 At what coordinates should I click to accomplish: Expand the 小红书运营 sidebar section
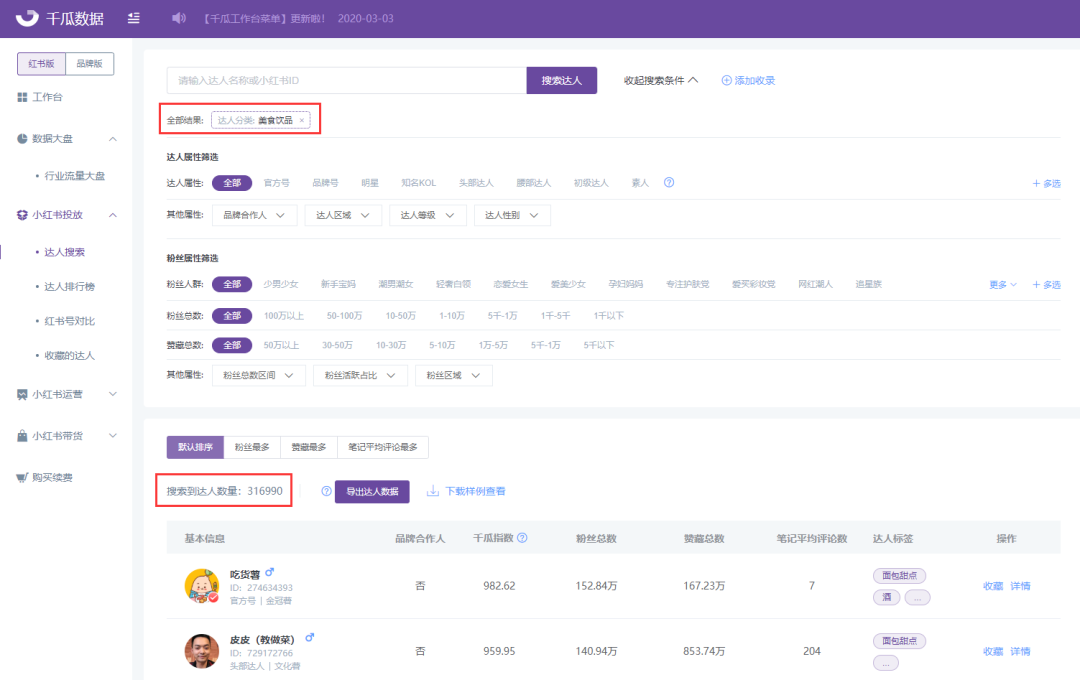click(113, 395)
